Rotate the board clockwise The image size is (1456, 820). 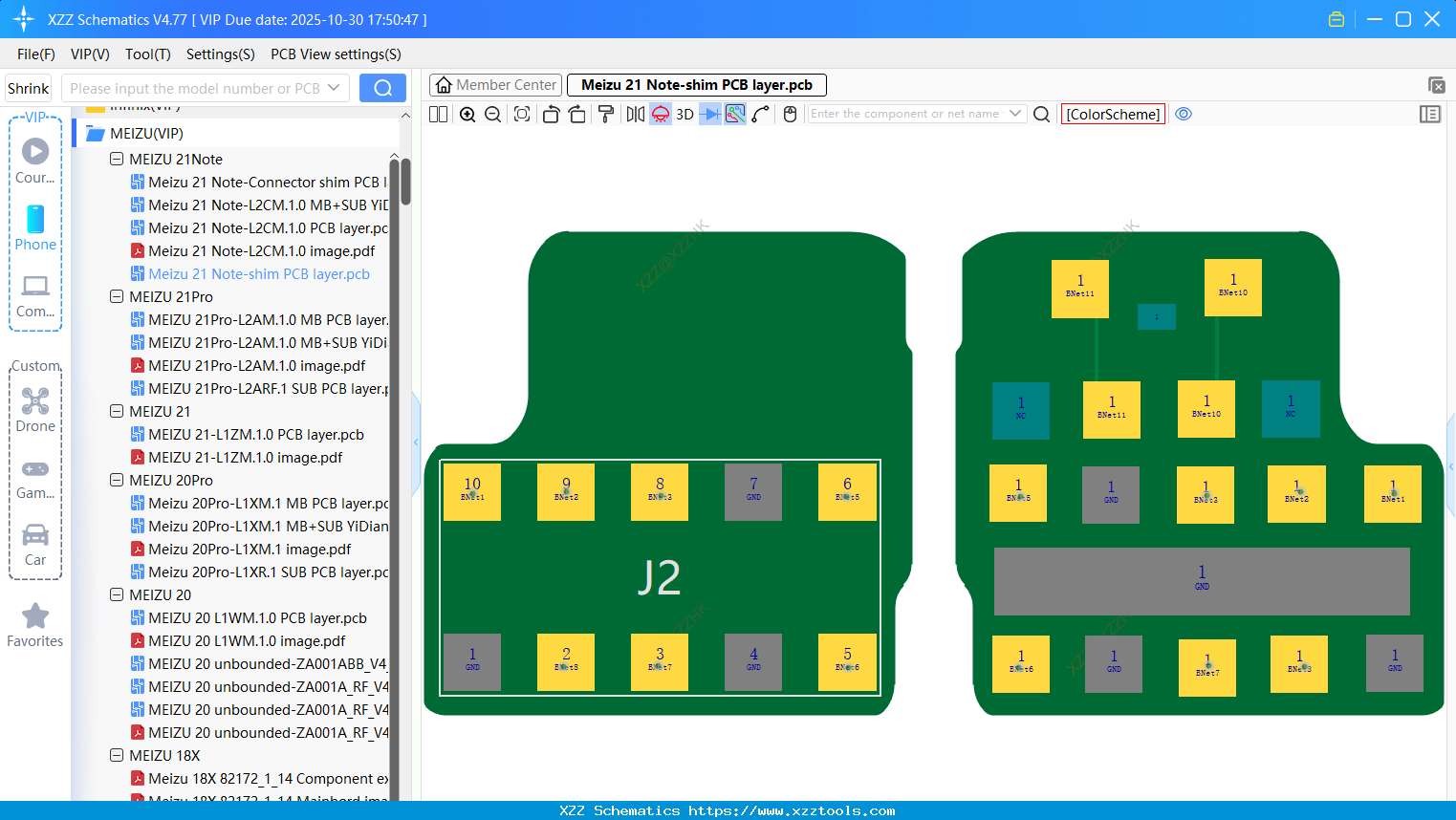click(x=577, y=114)
